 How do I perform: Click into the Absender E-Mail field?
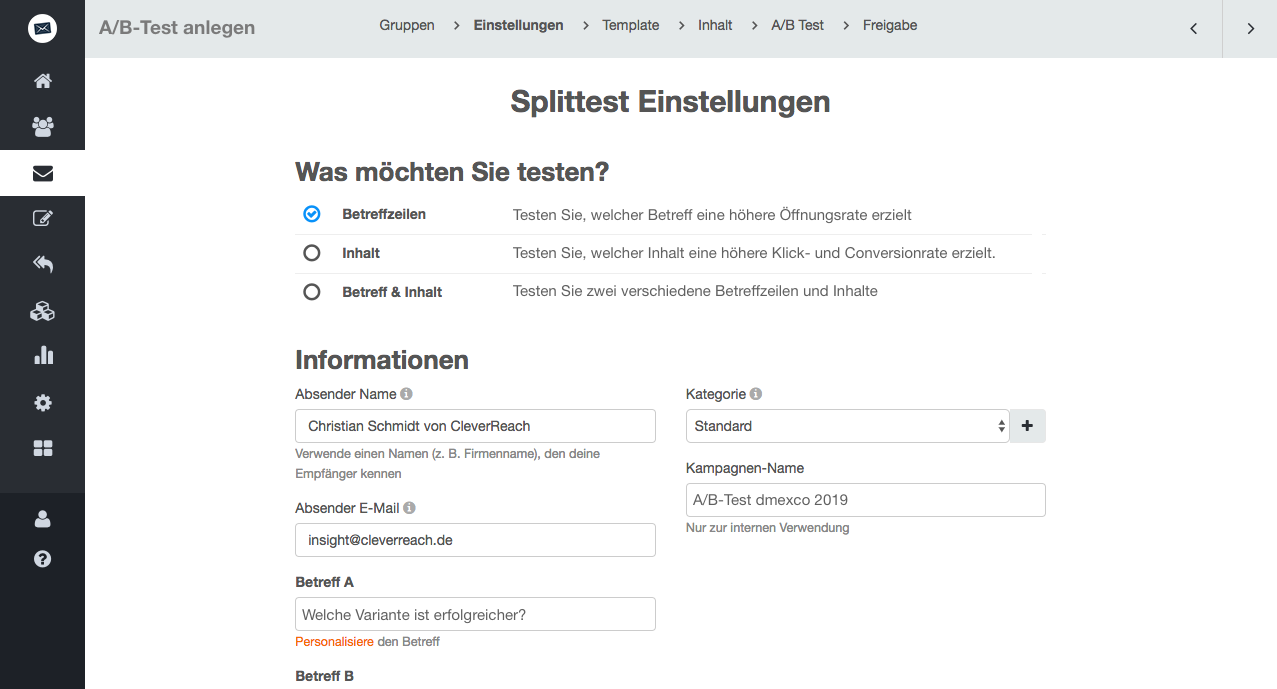(475, 540)
